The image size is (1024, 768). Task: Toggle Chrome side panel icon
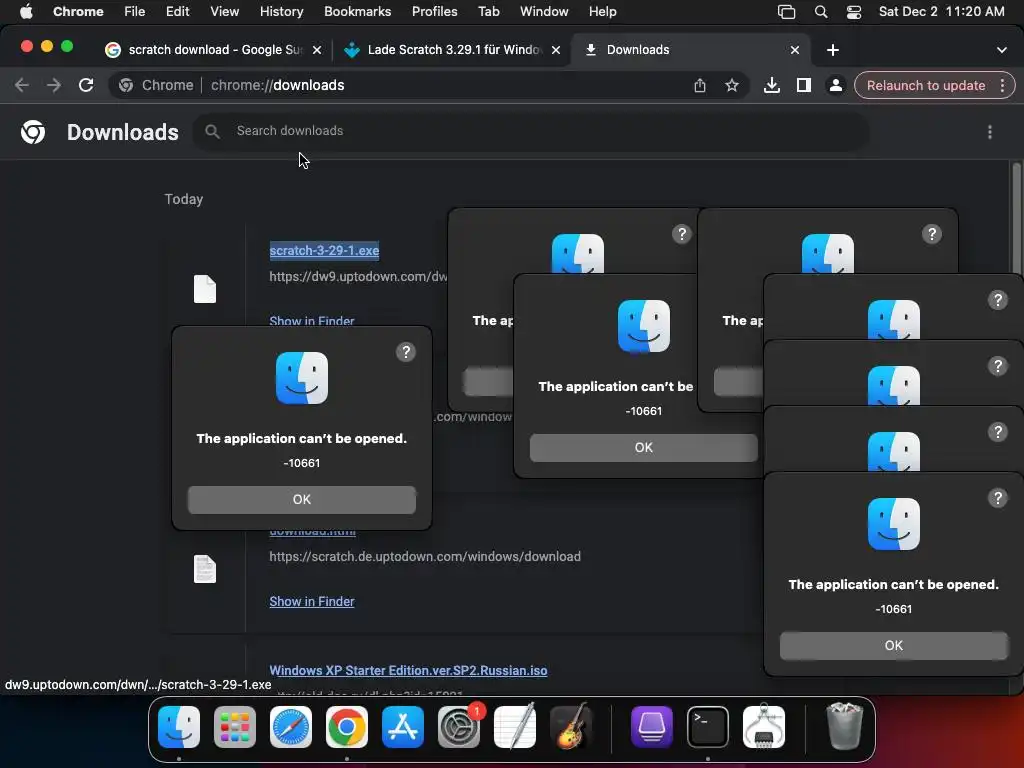pyautogui.click(x=804, y=85)
